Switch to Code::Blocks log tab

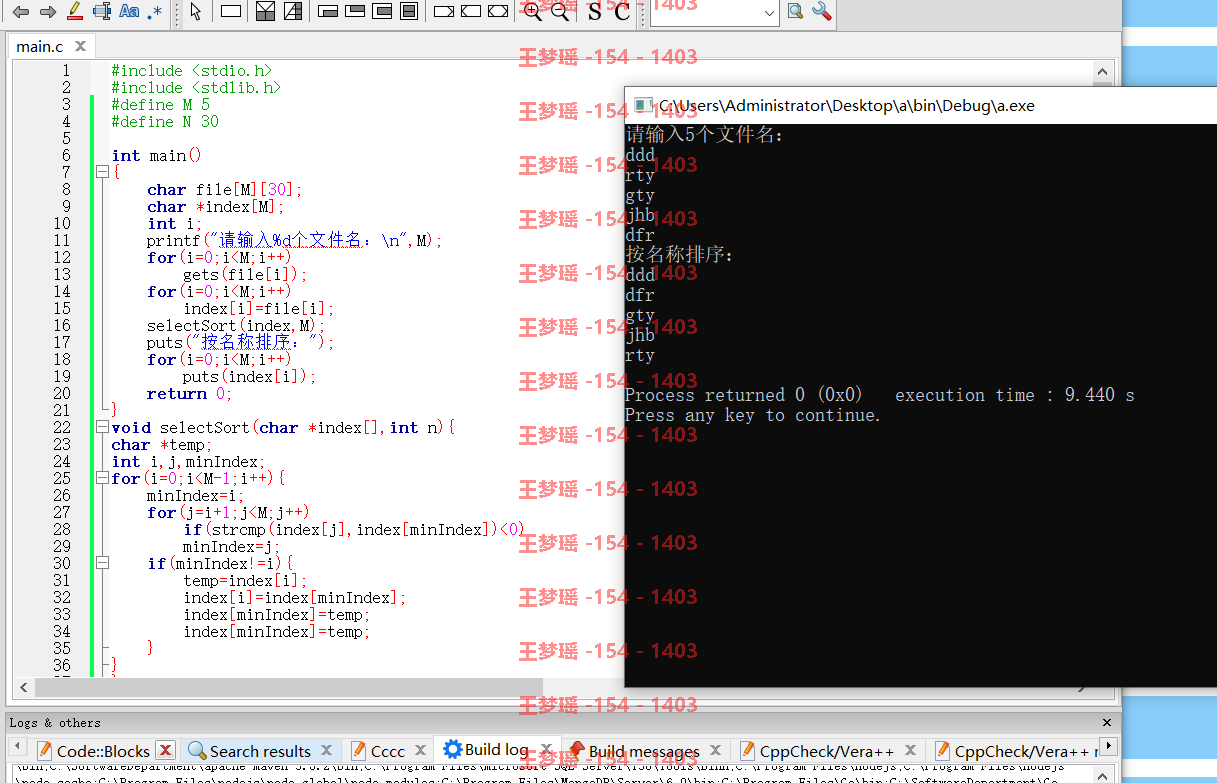tap(103, 751)
